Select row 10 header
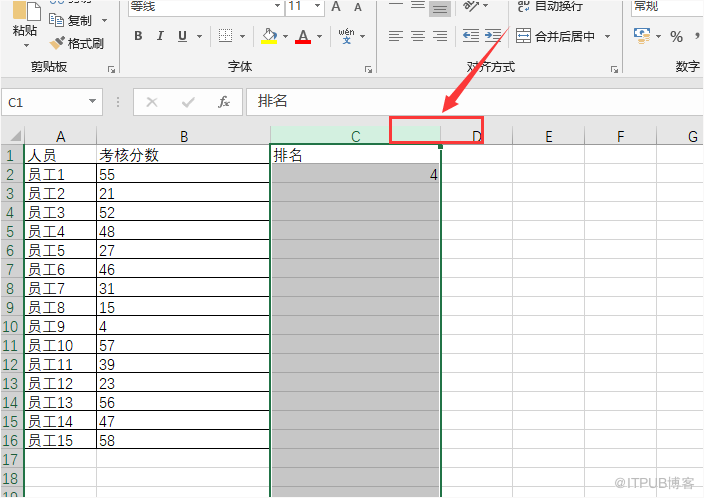The height and width of the screenshot is (498, 704). pyautogui.click(x=12, y=326)
